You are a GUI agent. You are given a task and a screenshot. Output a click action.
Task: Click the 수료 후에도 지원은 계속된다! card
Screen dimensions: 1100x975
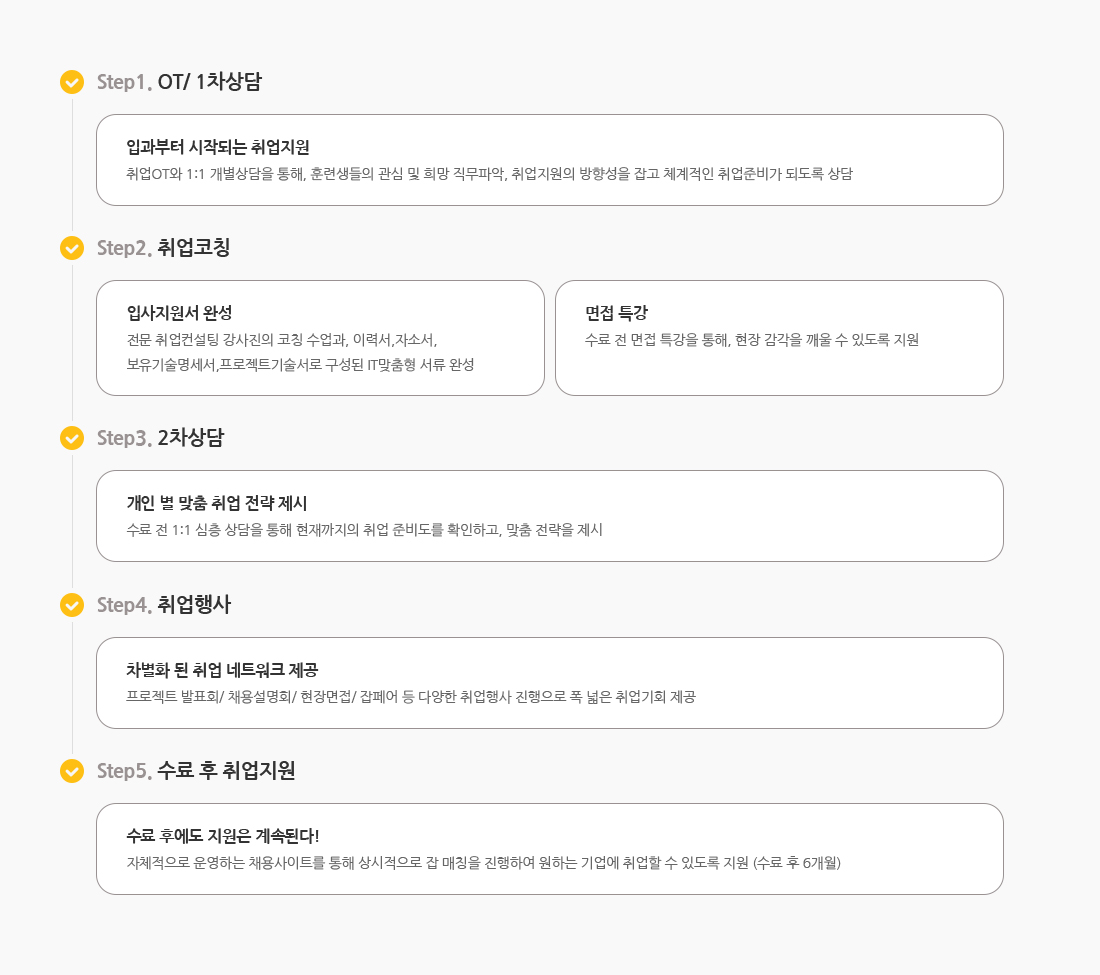pos(549,849)
